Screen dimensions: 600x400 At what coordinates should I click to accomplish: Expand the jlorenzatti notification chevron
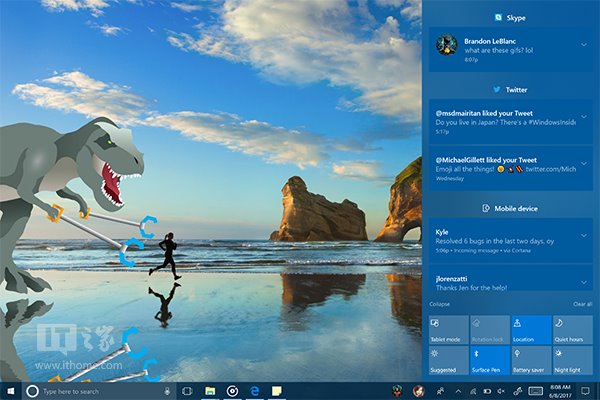[584, 282]
